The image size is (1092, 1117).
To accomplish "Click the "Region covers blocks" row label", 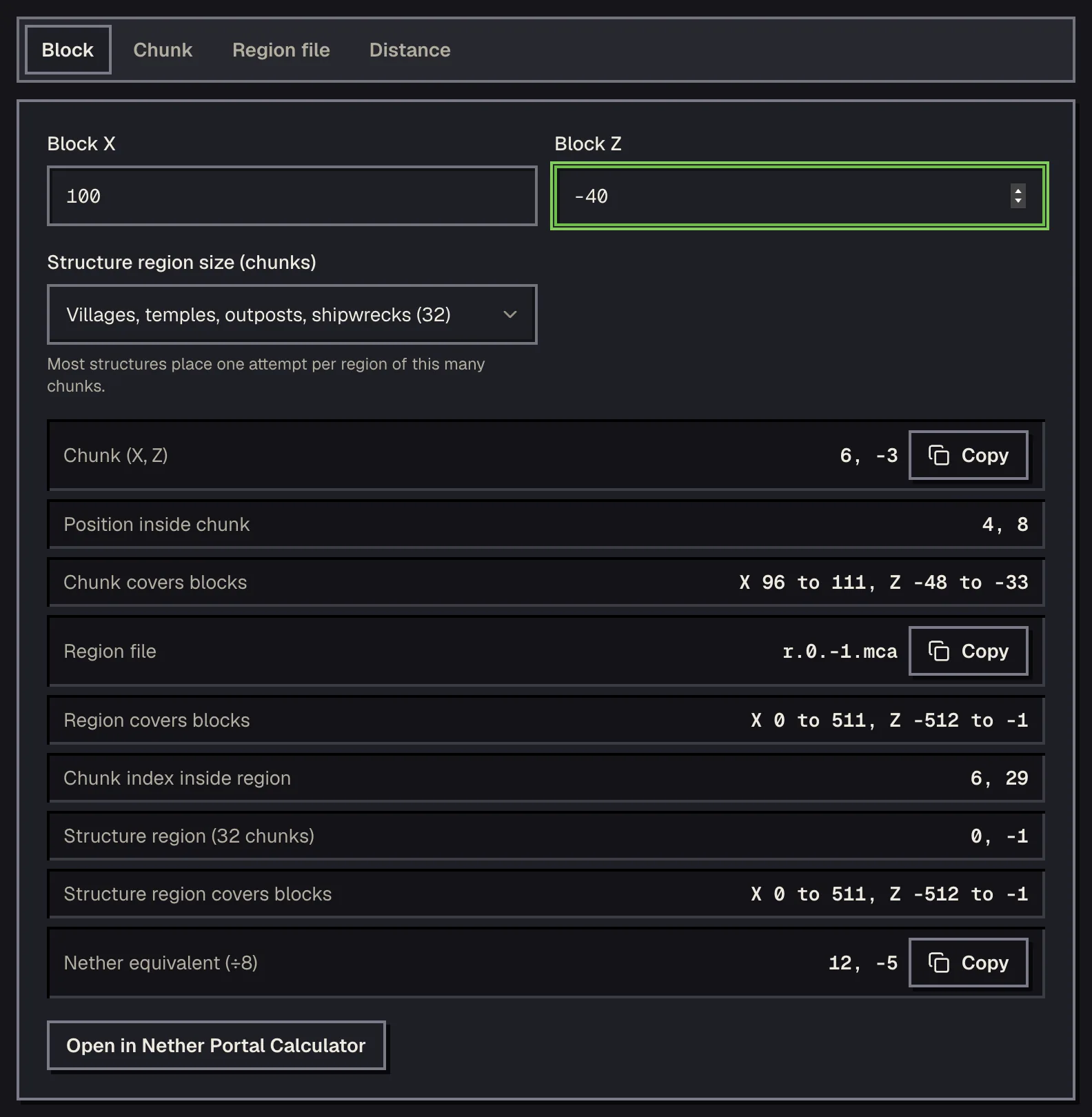I will pyautogui.click(x=156, y=720).
